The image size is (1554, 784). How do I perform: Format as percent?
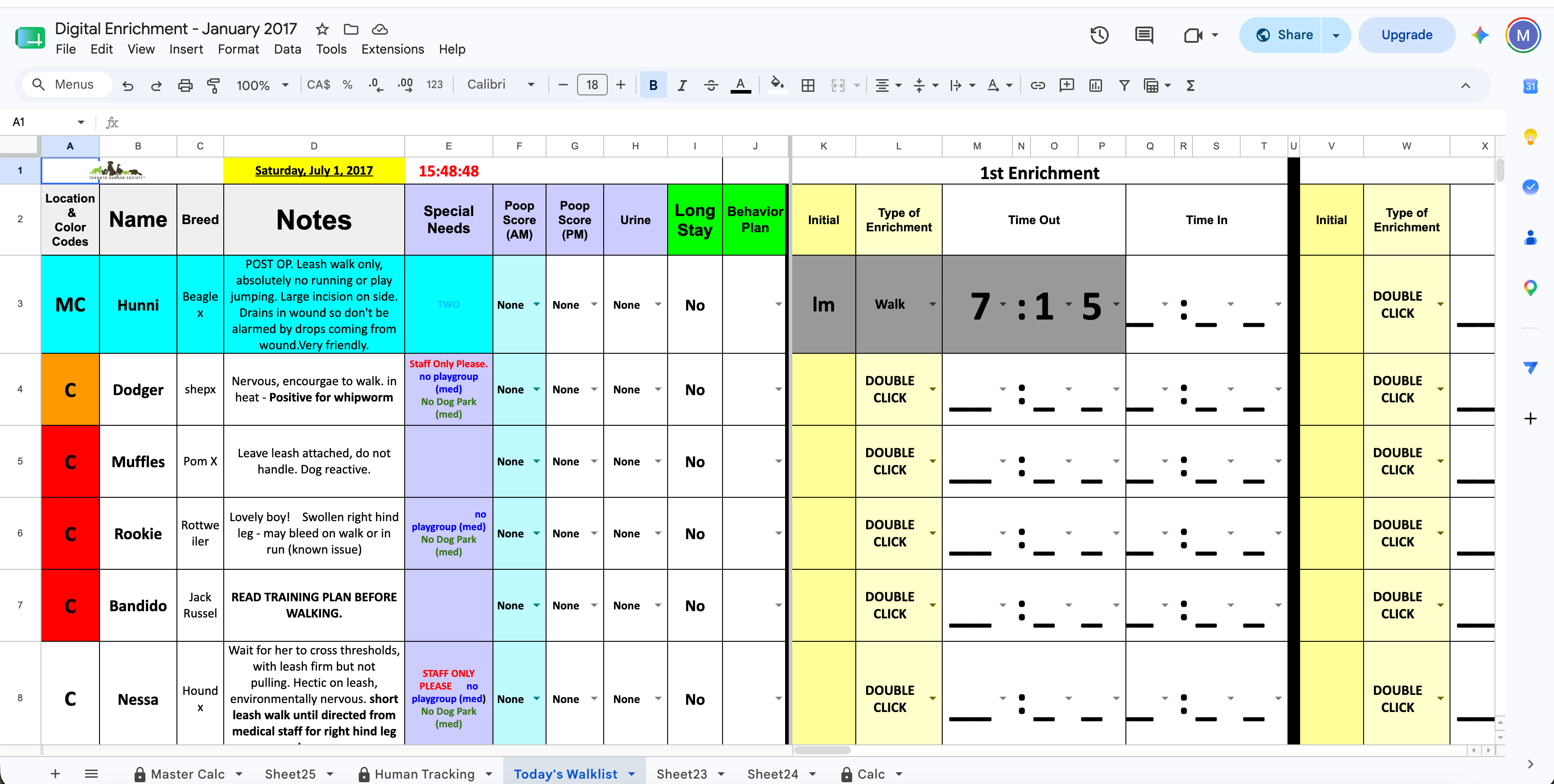(x=348, y=85)
